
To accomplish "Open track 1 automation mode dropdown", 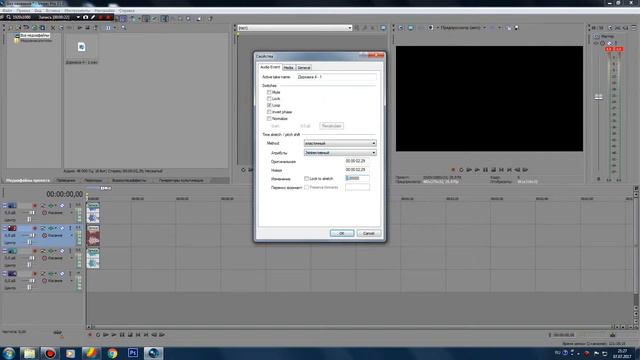I will click(71, 213).
